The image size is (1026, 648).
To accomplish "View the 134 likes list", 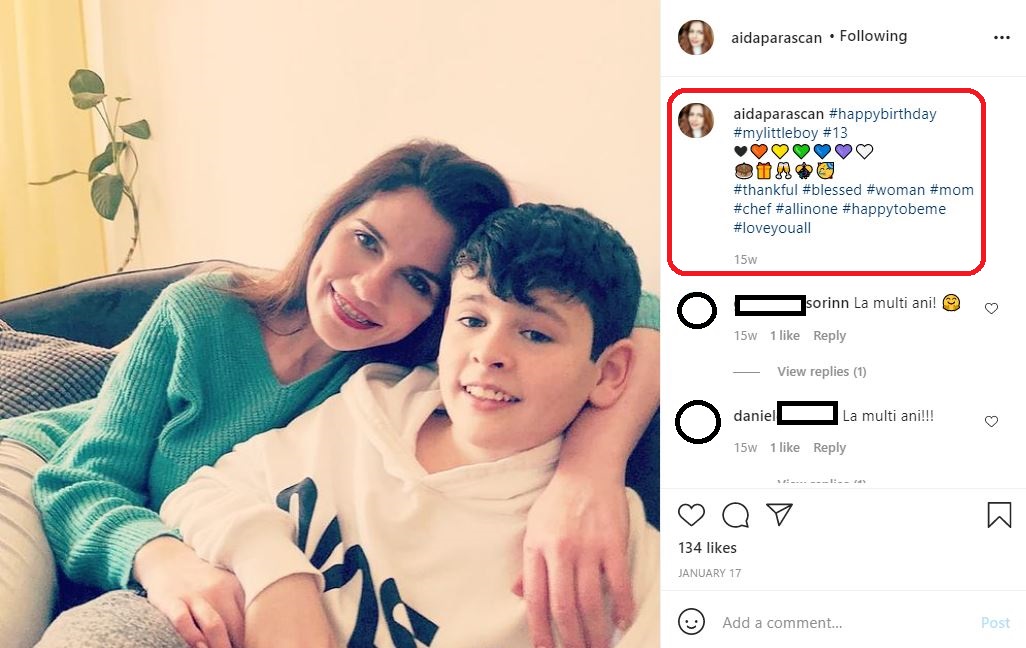I will click(707, 548).
